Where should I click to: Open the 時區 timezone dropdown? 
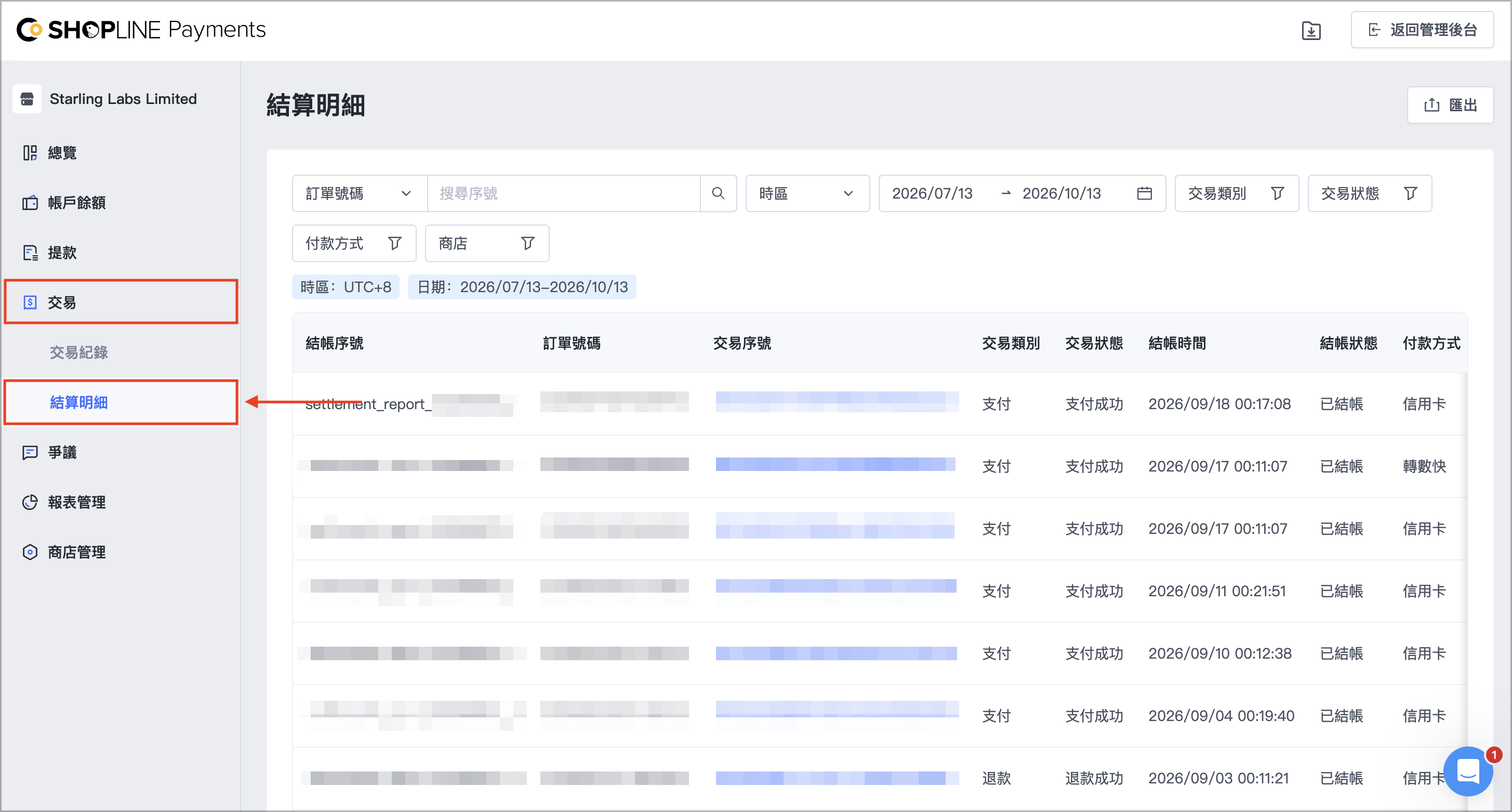pos(807,193)
